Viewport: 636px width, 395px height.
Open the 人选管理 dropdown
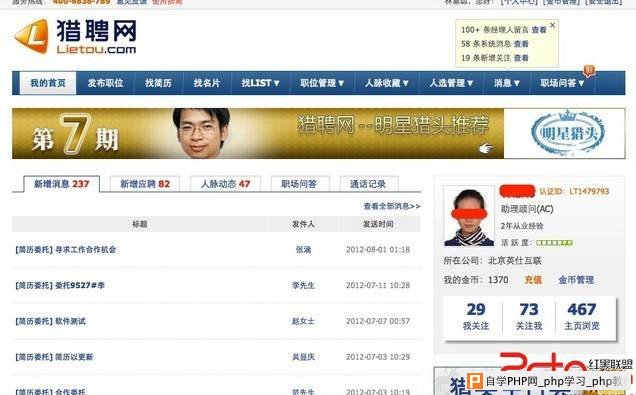pos(451,83)
